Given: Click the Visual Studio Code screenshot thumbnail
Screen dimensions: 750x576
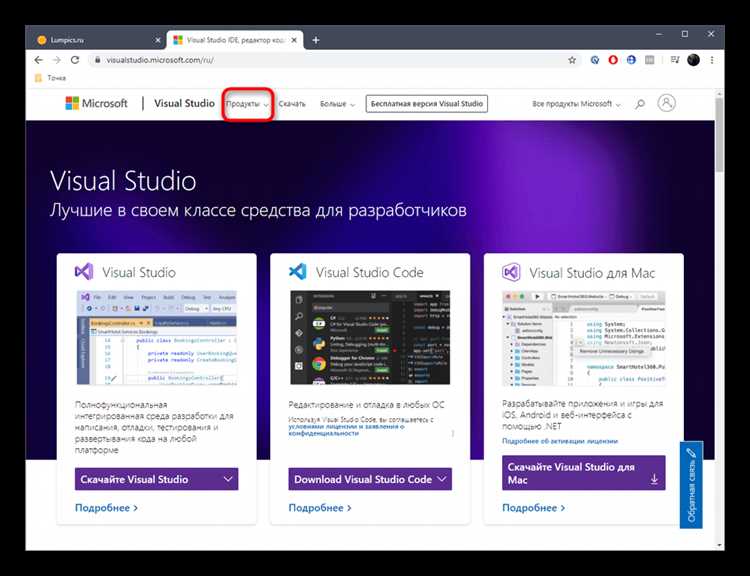Looking at the screenshot, I should tap(370, 337).
